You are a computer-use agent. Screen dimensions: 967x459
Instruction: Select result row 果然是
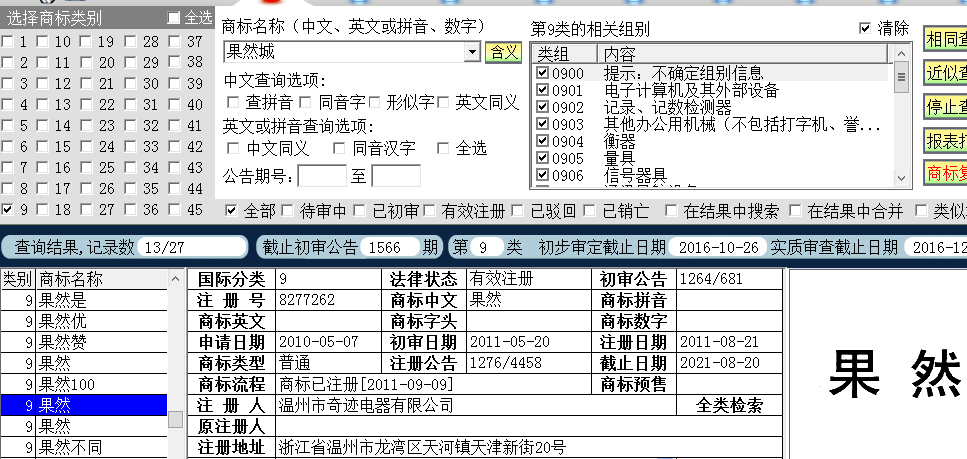(x=84, y=300)
